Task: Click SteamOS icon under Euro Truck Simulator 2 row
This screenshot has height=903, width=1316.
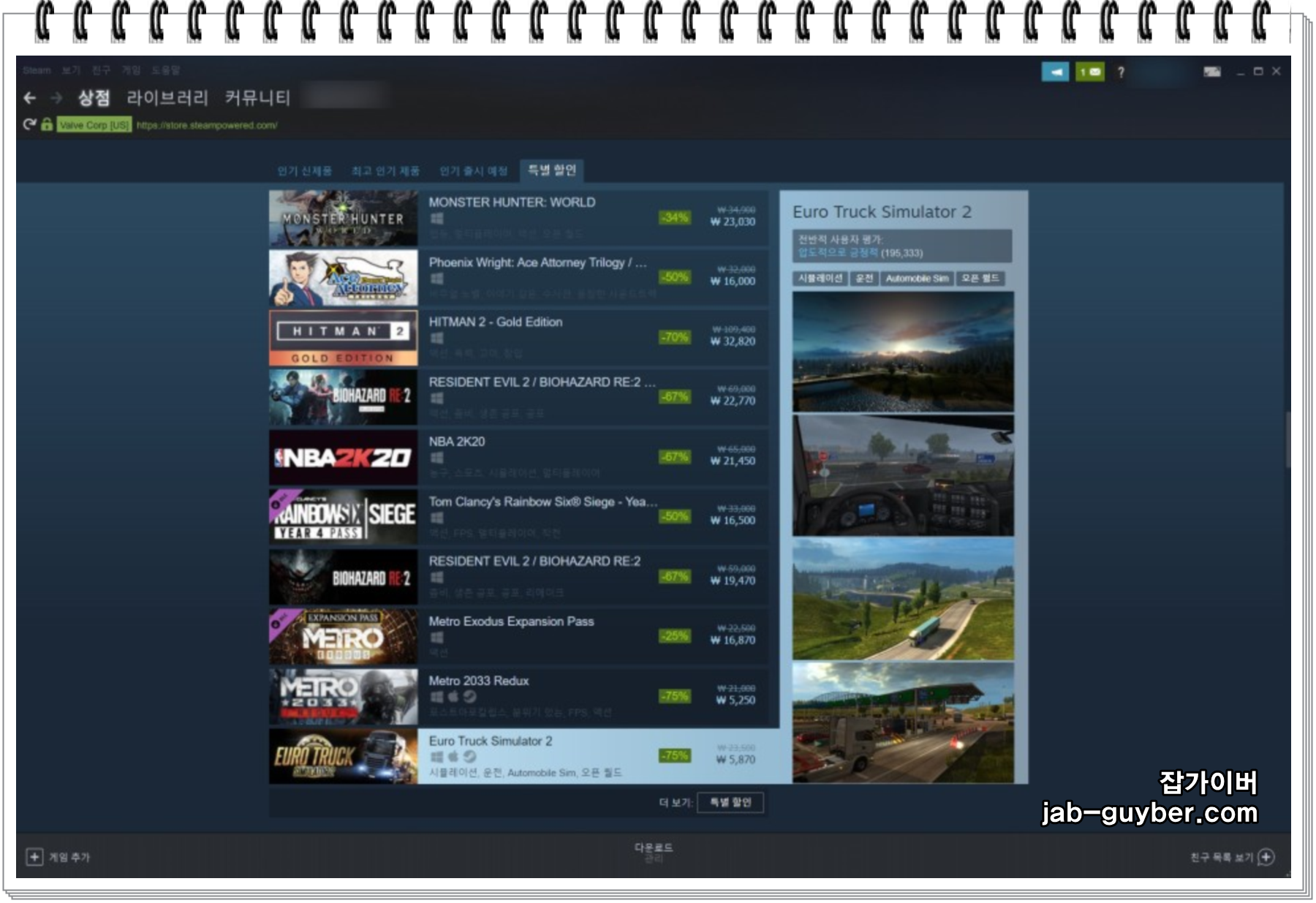Action: tap(469, 756)
